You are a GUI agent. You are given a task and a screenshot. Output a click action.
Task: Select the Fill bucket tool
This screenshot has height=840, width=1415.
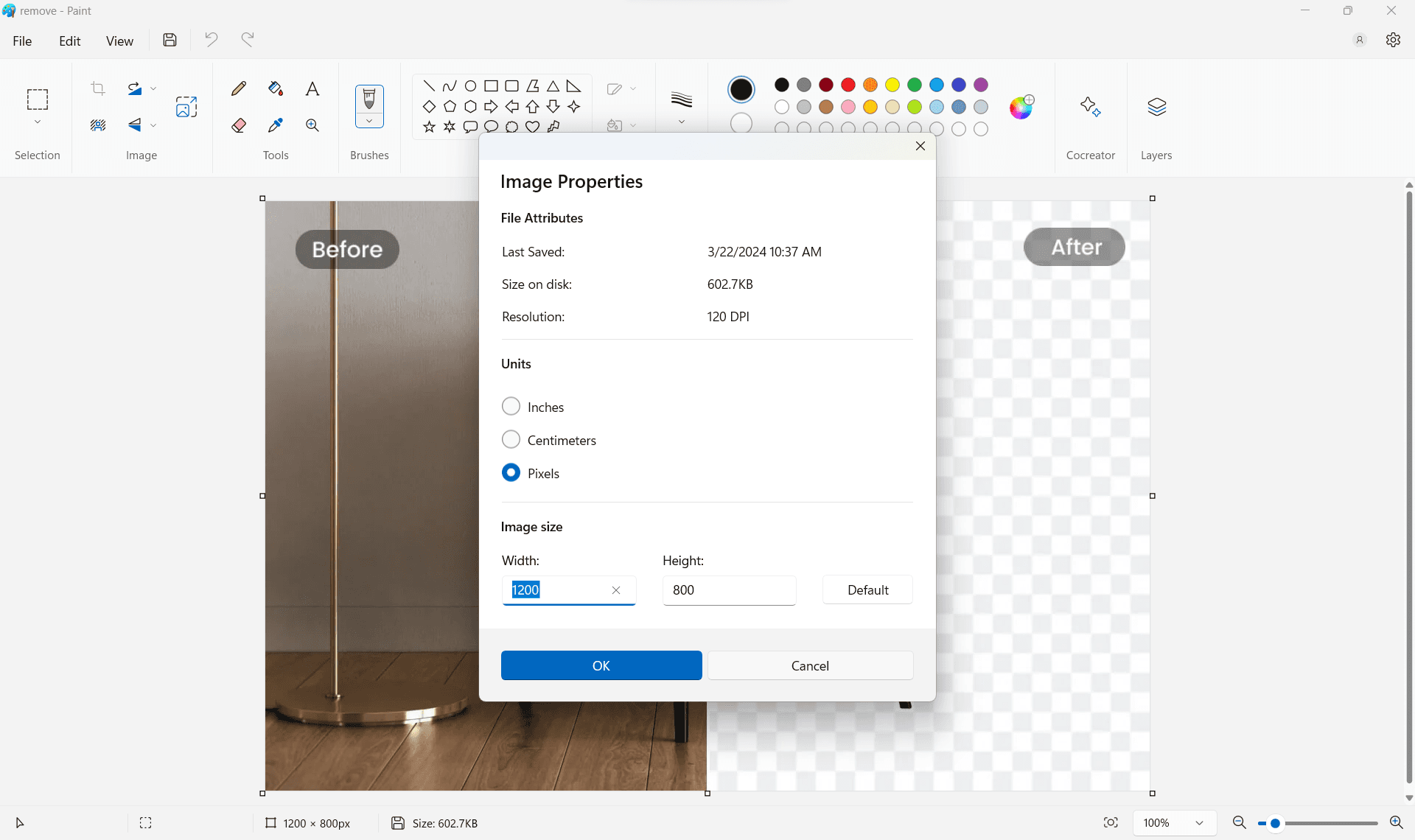click(x=276, y=89)
